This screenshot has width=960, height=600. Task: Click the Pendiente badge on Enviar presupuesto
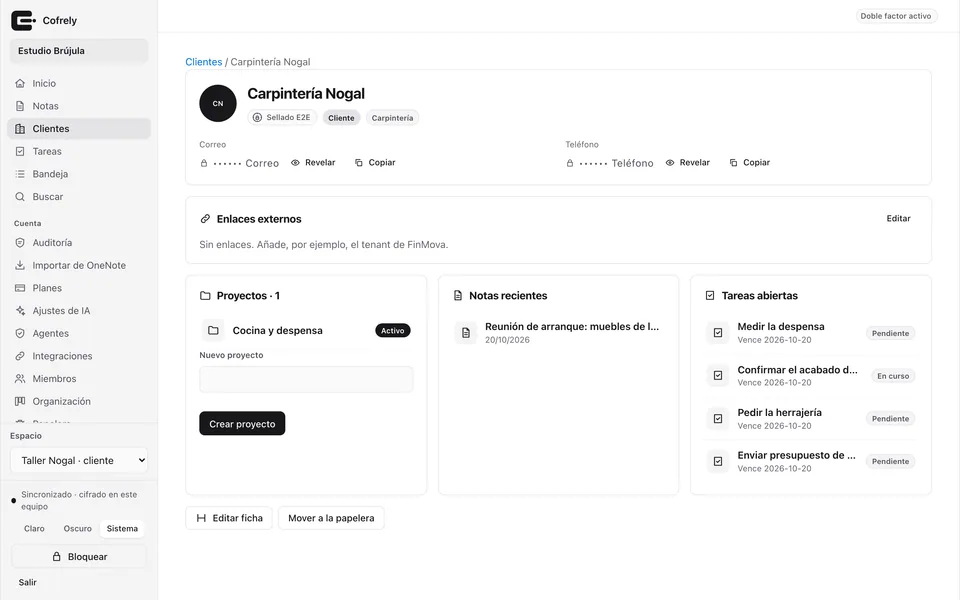click(890, 462)
